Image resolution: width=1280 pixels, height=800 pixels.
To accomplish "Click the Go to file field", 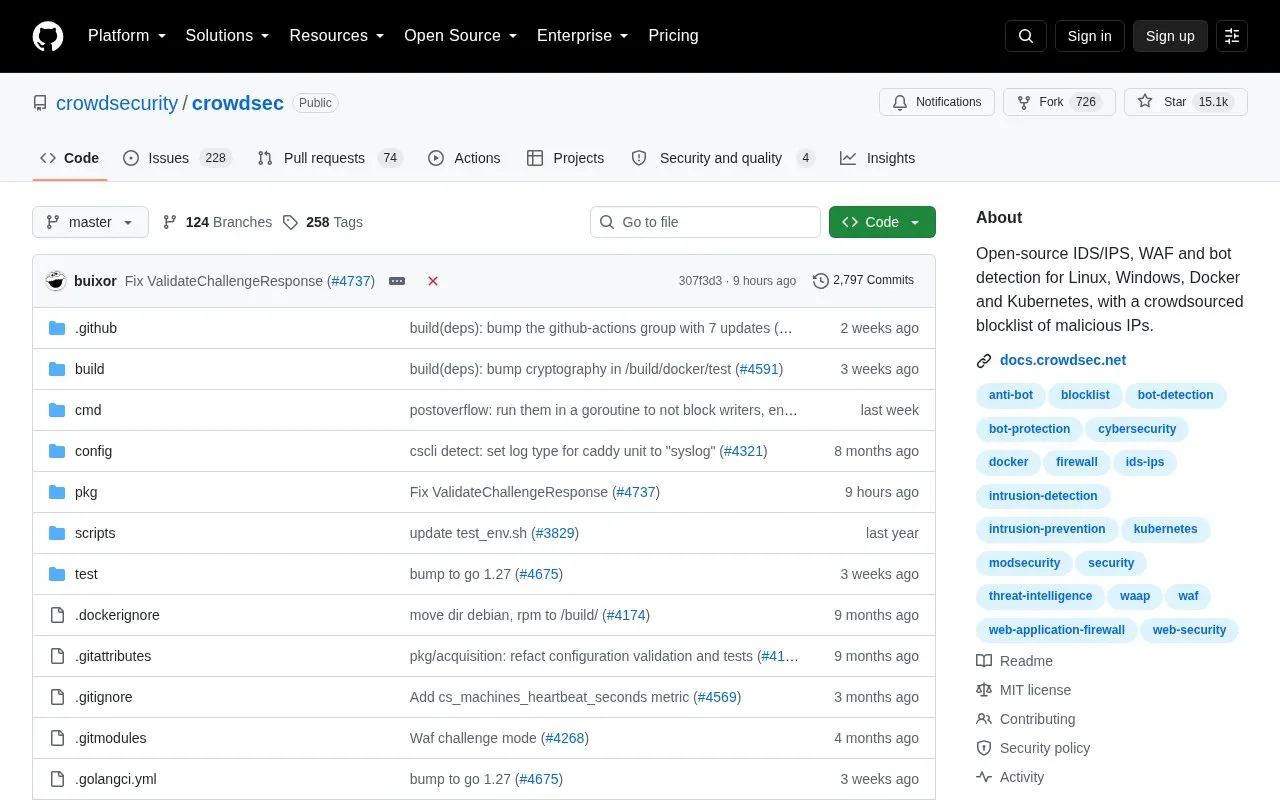I will click(x=705, y=222).
